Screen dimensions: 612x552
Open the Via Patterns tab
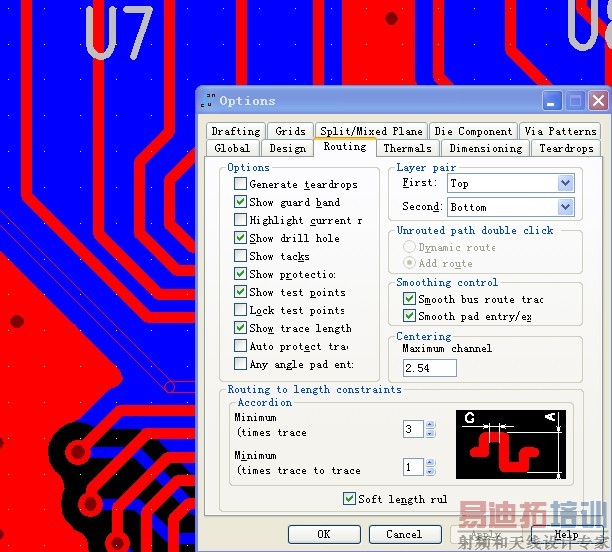pos(560,131)
